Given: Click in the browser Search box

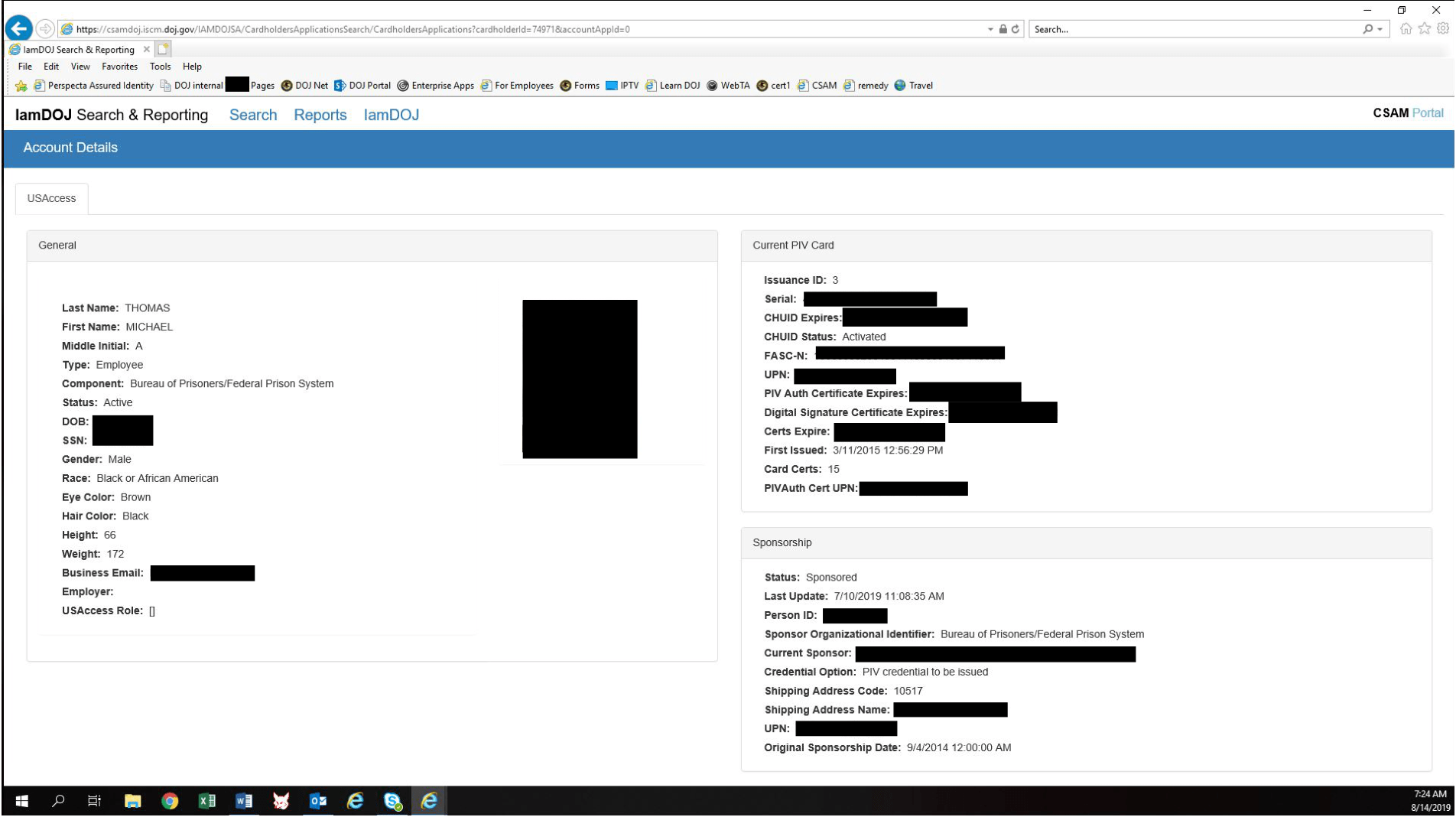Looking at the screenshot, I should [1193, 29].
